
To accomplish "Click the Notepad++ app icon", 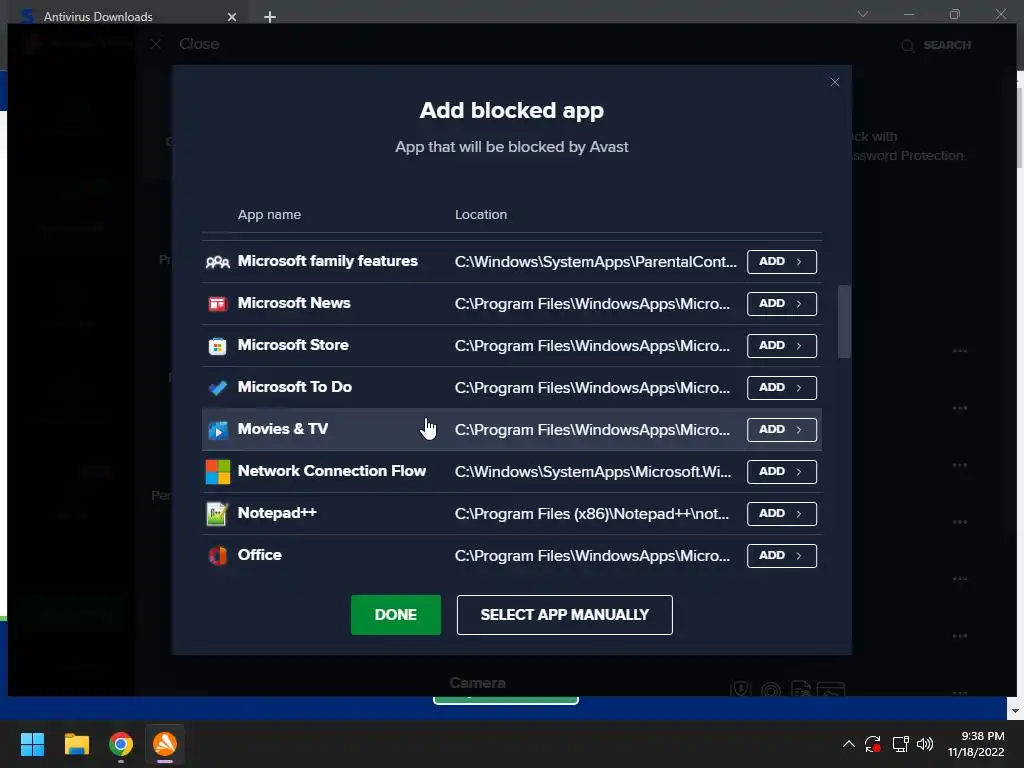I will [217, 514].
